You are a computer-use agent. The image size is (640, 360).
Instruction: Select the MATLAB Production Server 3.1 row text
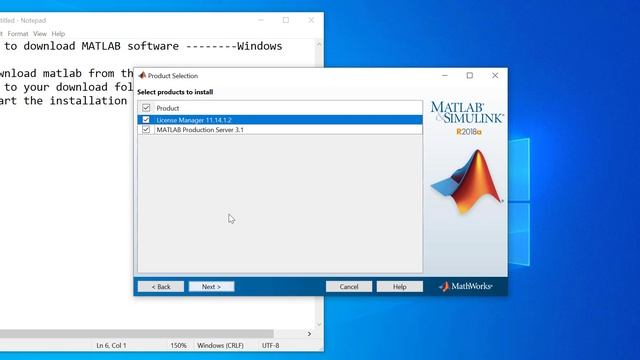point(200,130)
